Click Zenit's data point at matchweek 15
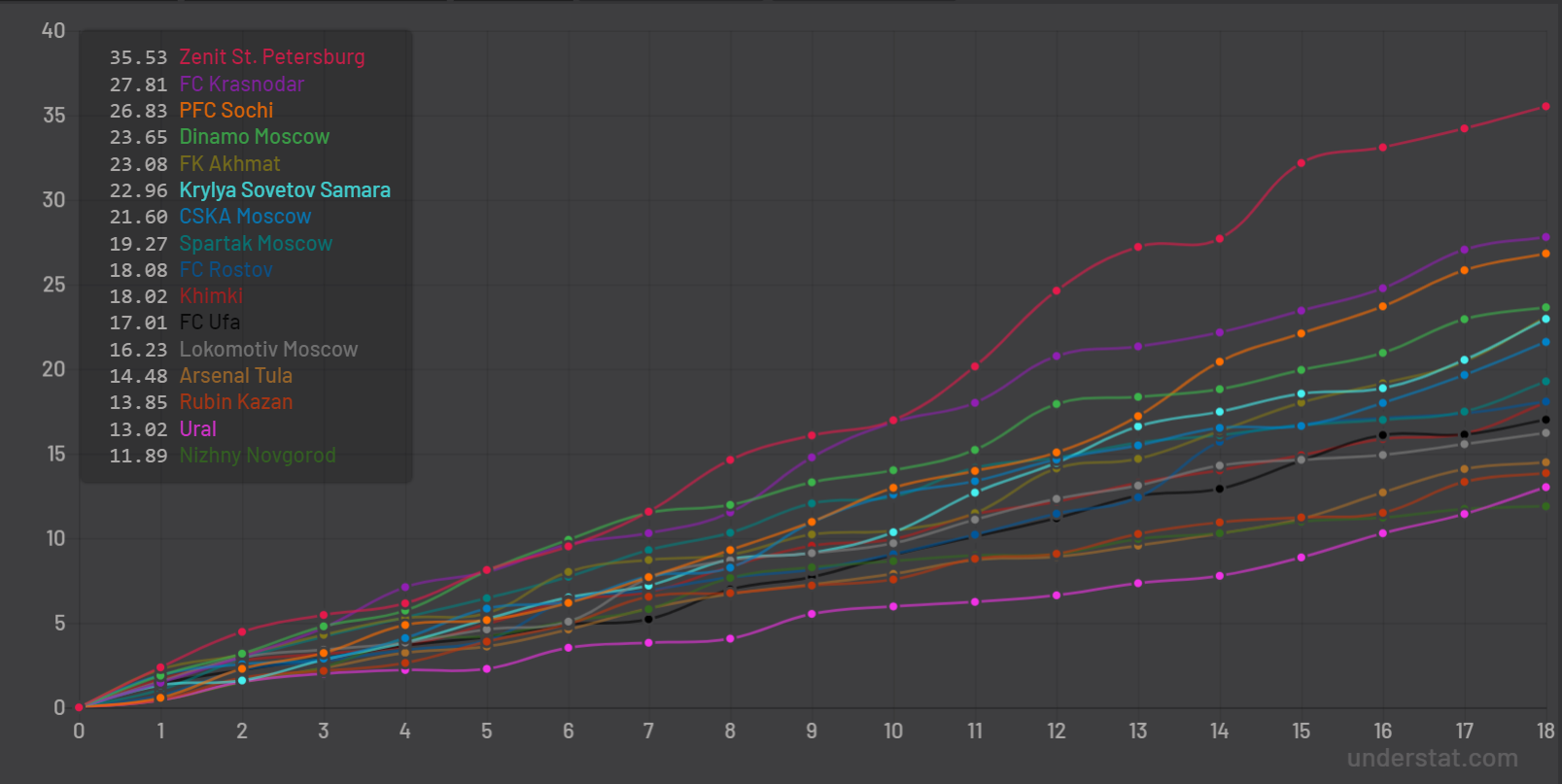The image size is (1562, 784). point(1301,163)
